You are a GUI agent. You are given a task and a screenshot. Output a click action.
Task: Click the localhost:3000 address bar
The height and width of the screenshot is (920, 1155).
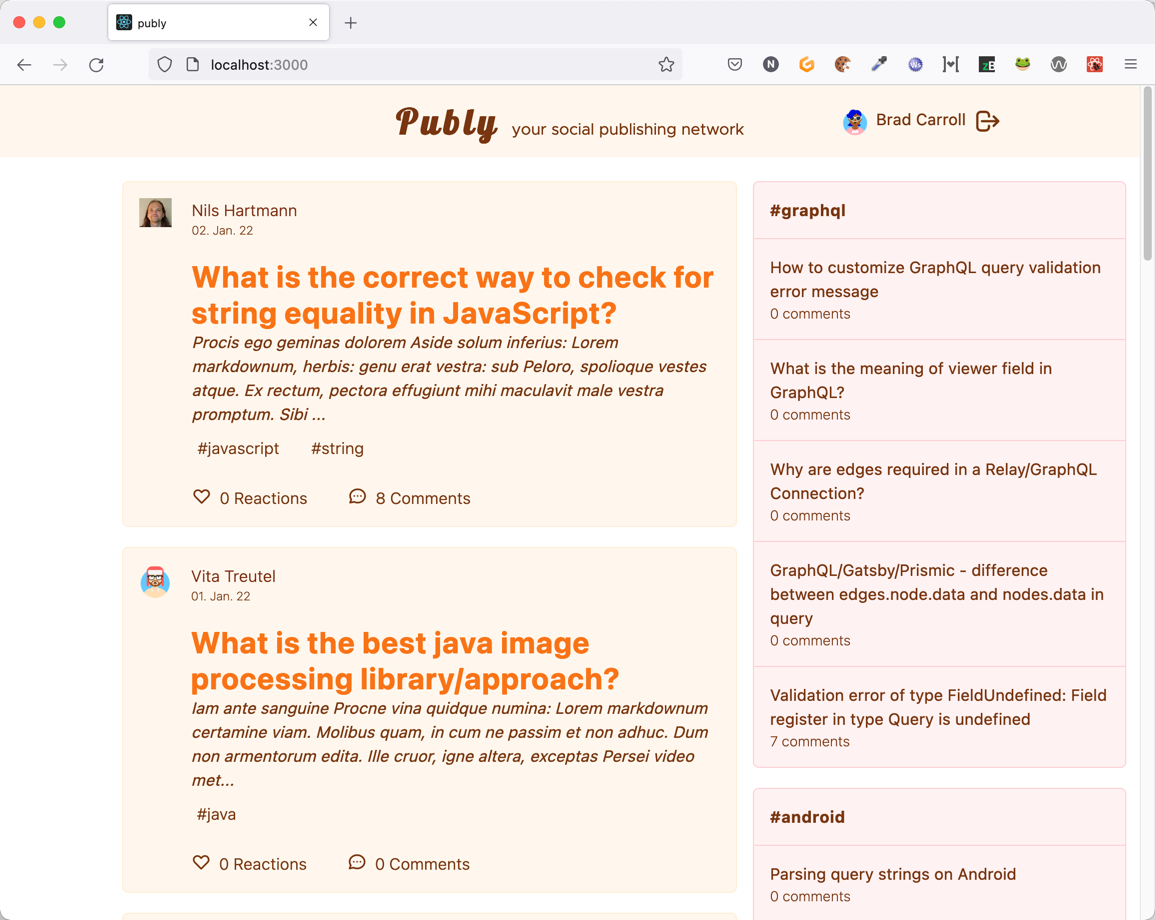point(415,65)
